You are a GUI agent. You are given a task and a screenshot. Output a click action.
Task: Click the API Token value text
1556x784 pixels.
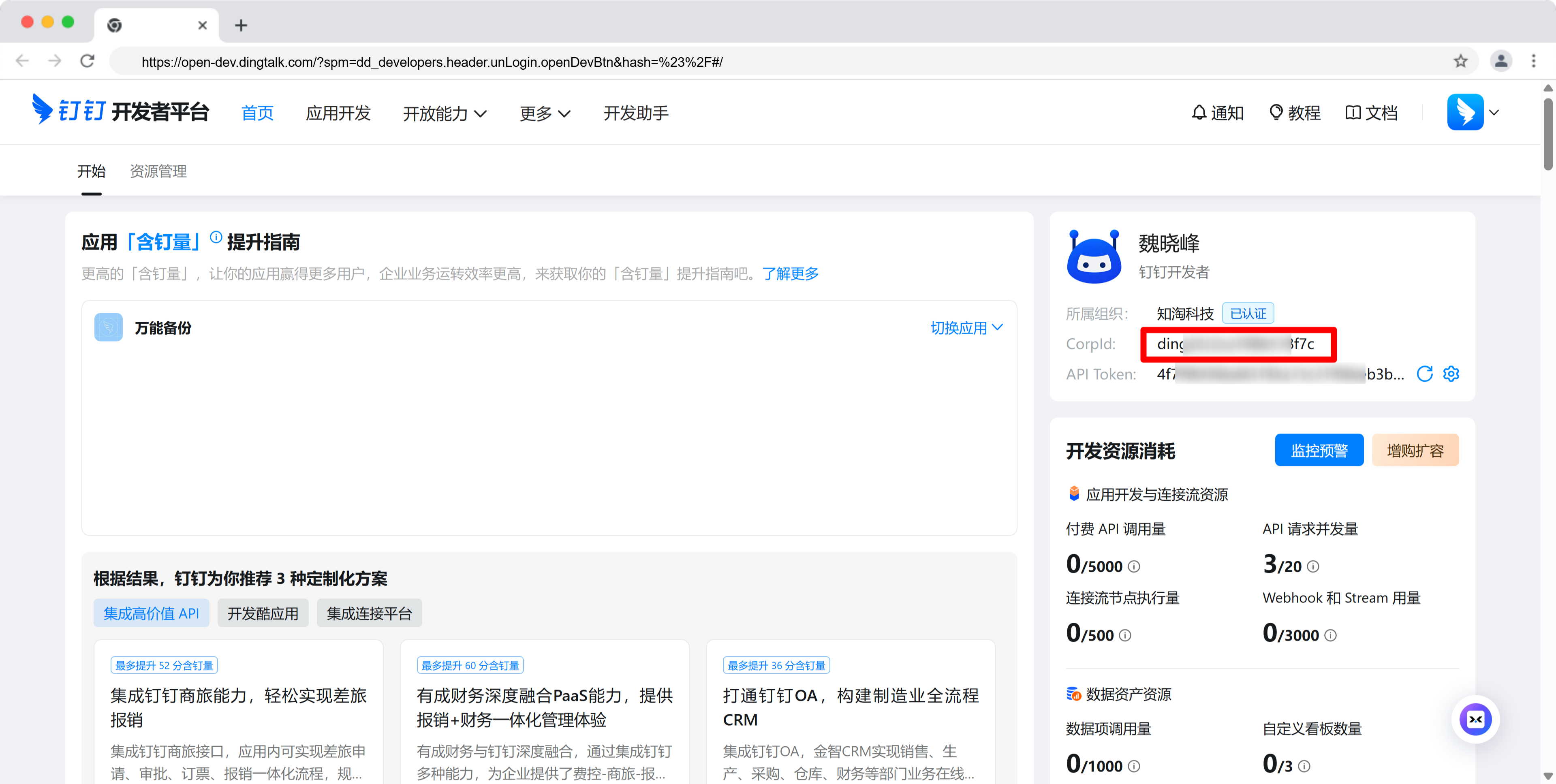(x=1280, y=374)
